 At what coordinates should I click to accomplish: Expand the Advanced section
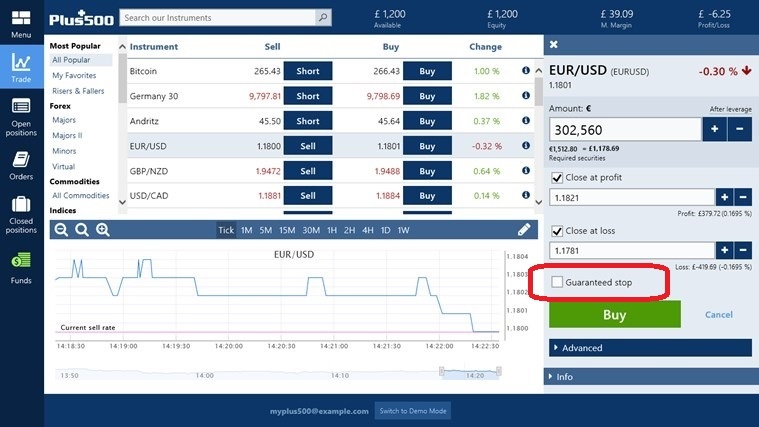(650, 348)
